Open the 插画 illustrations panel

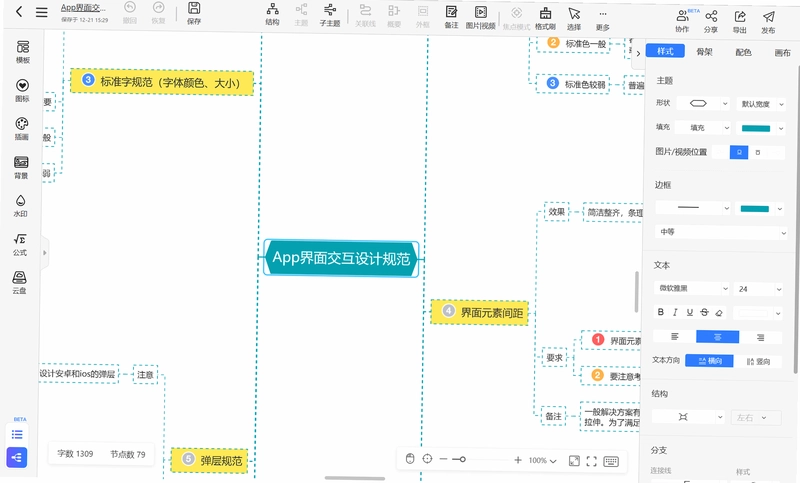[x=21, y=129]
